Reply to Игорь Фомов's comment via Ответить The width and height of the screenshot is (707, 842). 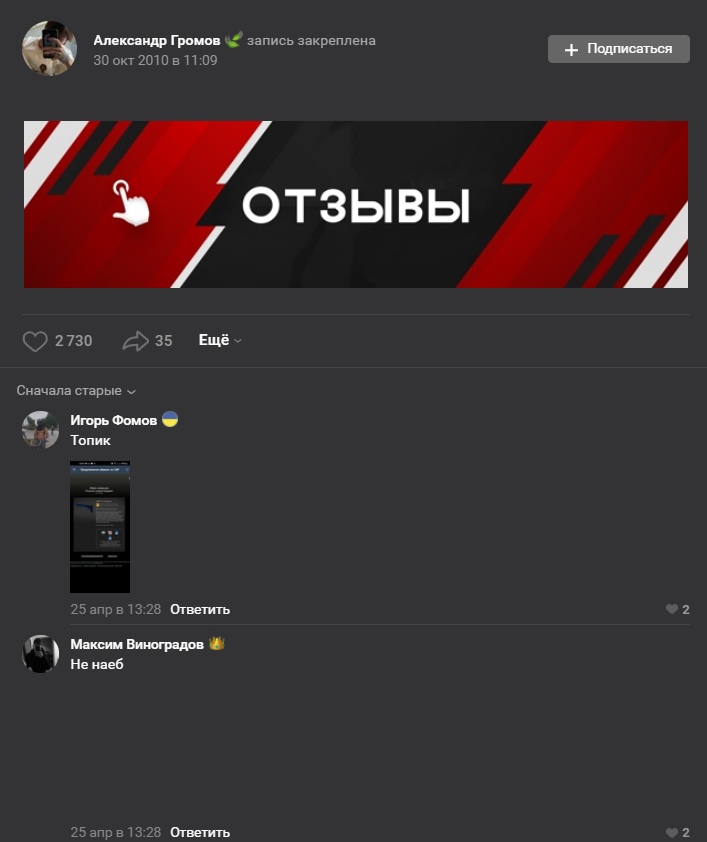click(200, 609)
